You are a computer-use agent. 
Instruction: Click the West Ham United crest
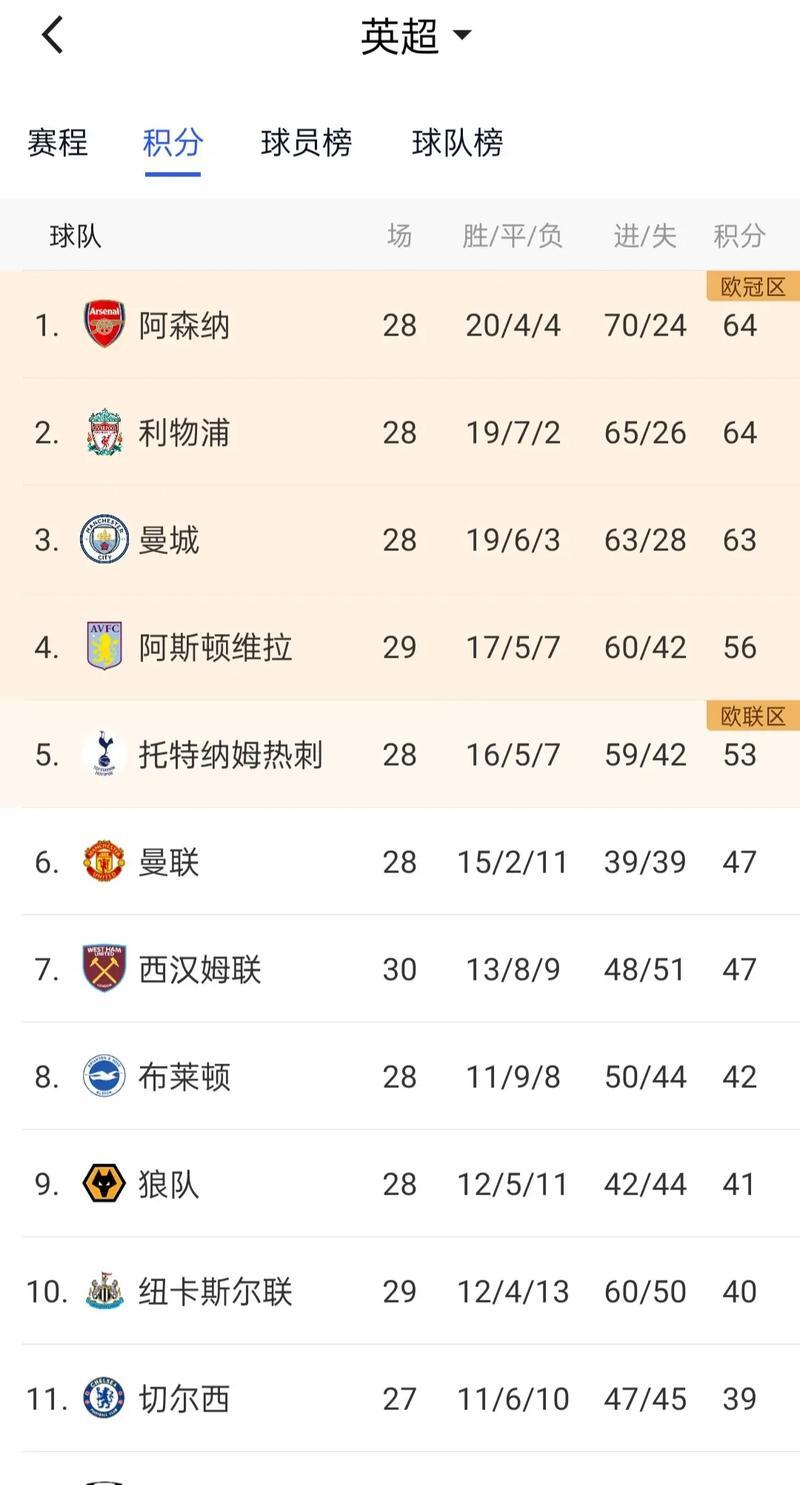(x=105, y=969)
